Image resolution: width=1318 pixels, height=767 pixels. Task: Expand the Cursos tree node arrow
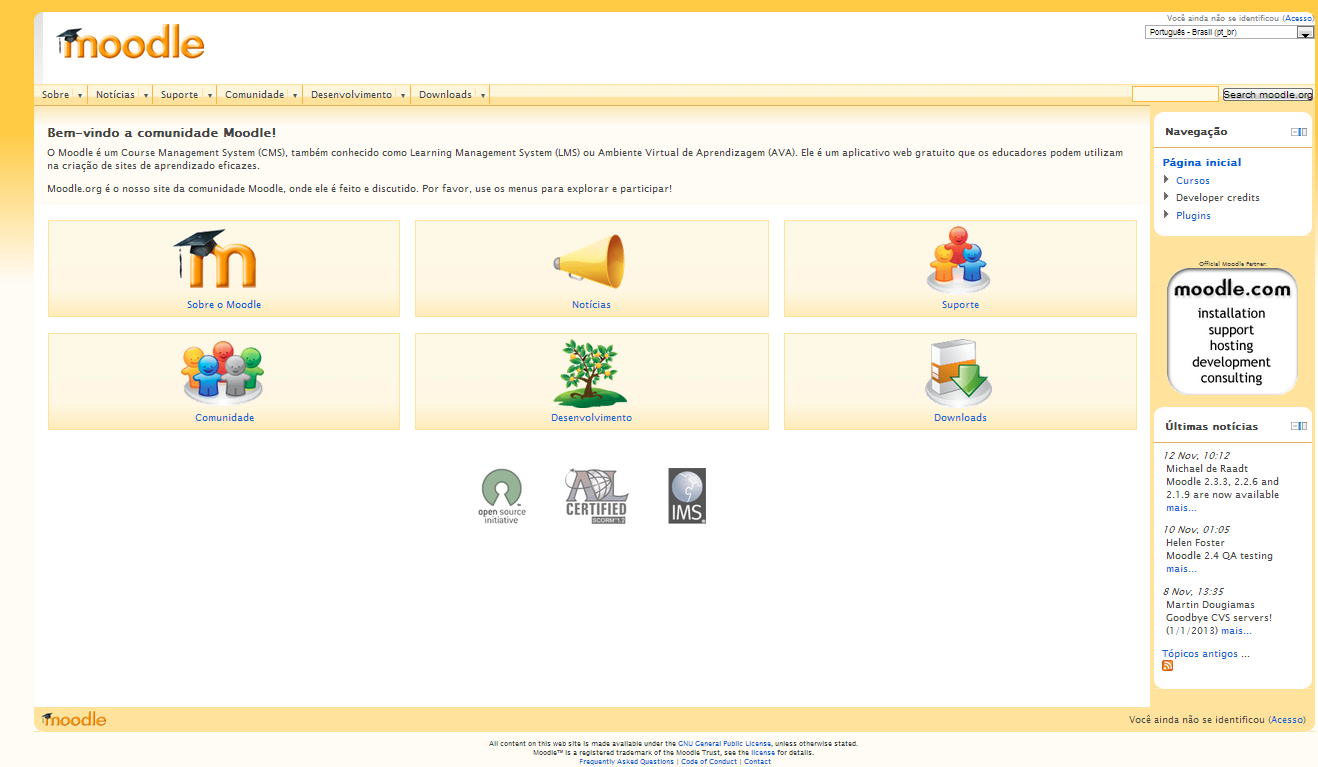pos(1166,180)
